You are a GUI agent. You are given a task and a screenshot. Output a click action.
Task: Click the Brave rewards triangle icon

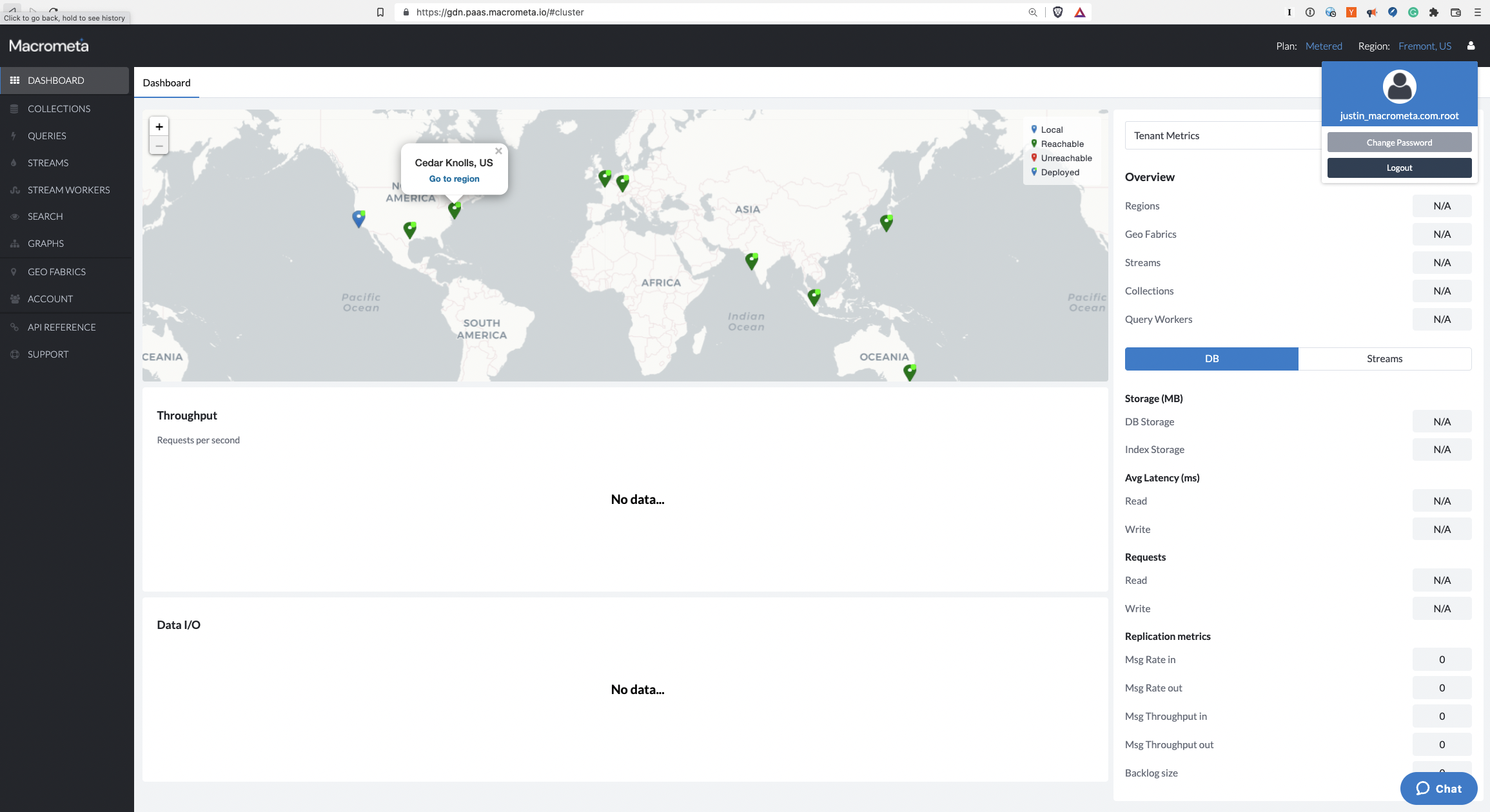click(1080, 12)
